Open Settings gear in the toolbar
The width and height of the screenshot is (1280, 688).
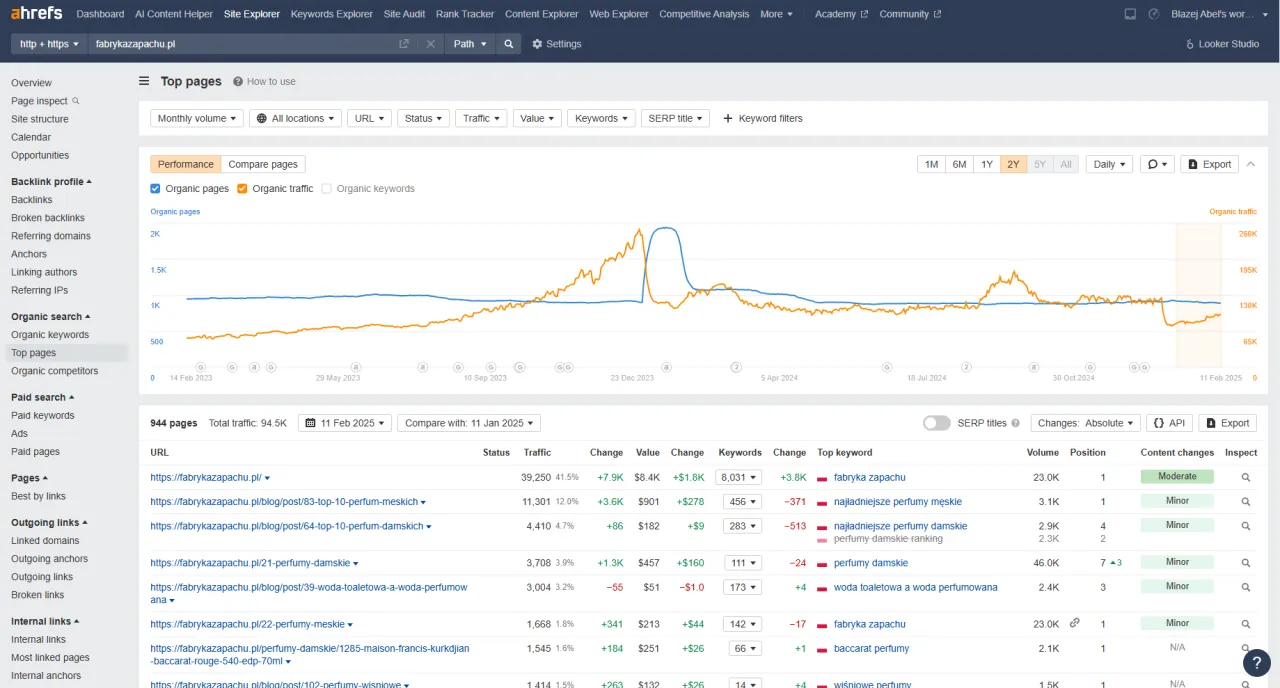[556, 44]
